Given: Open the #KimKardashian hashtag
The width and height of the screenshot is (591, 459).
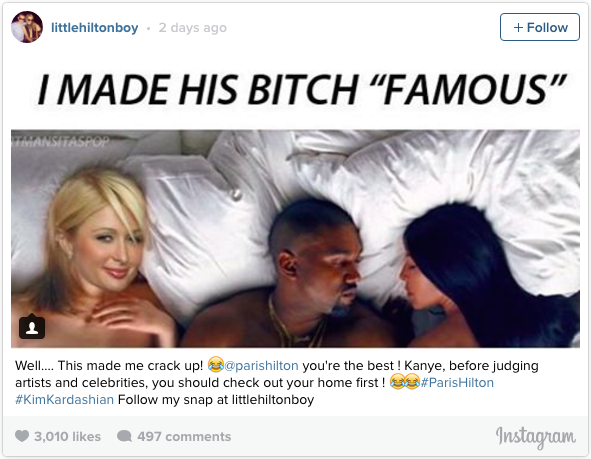Looking at the screenshot, I should click(64, 399).
